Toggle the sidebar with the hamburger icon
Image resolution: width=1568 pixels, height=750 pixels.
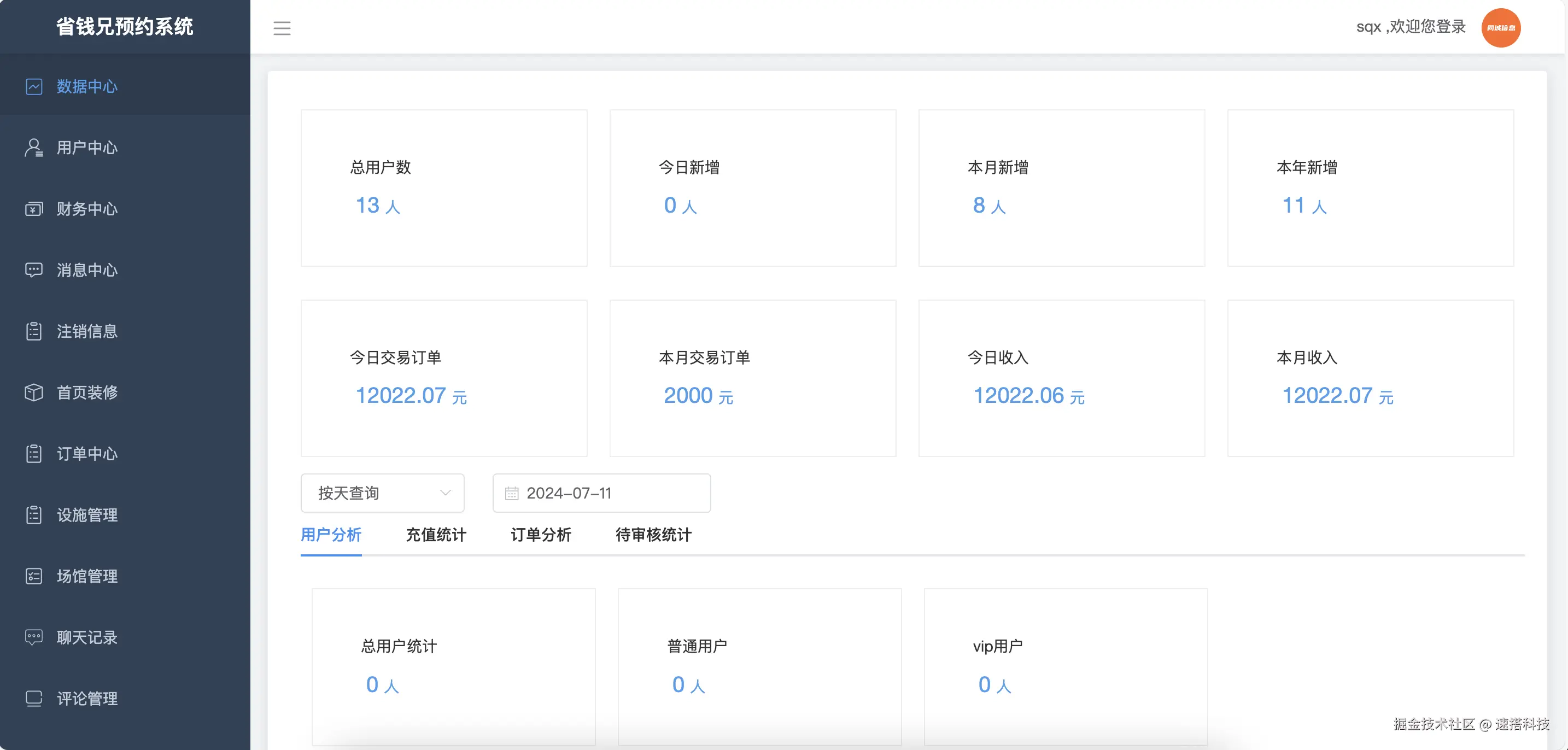[282, 28]
